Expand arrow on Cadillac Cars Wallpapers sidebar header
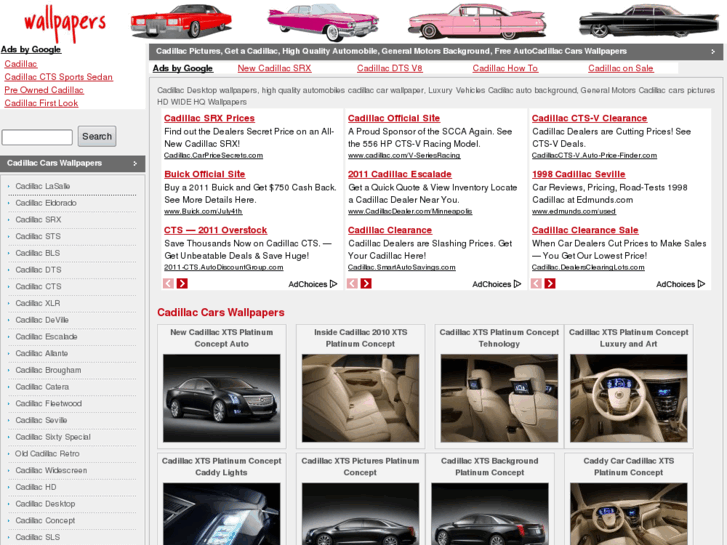The width and height of the screenshot is (727, 545). coord(135,163)
